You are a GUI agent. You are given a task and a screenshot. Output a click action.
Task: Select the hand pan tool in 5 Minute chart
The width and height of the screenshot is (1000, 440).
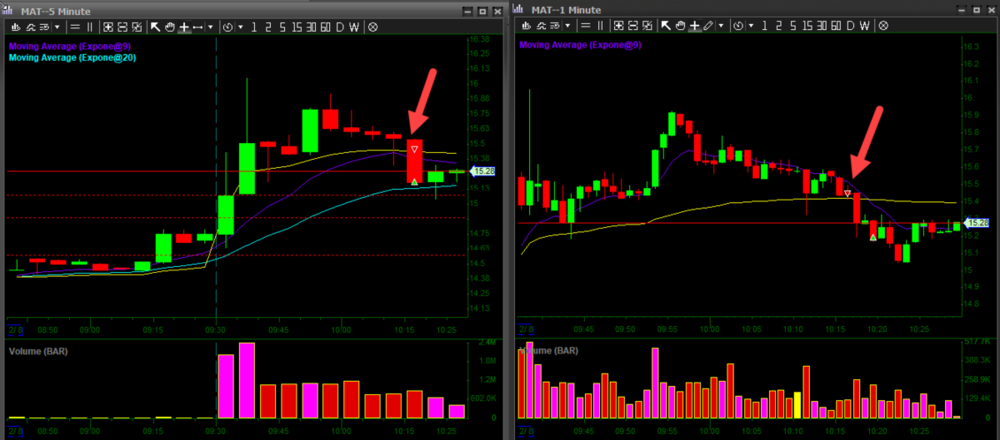171,27
